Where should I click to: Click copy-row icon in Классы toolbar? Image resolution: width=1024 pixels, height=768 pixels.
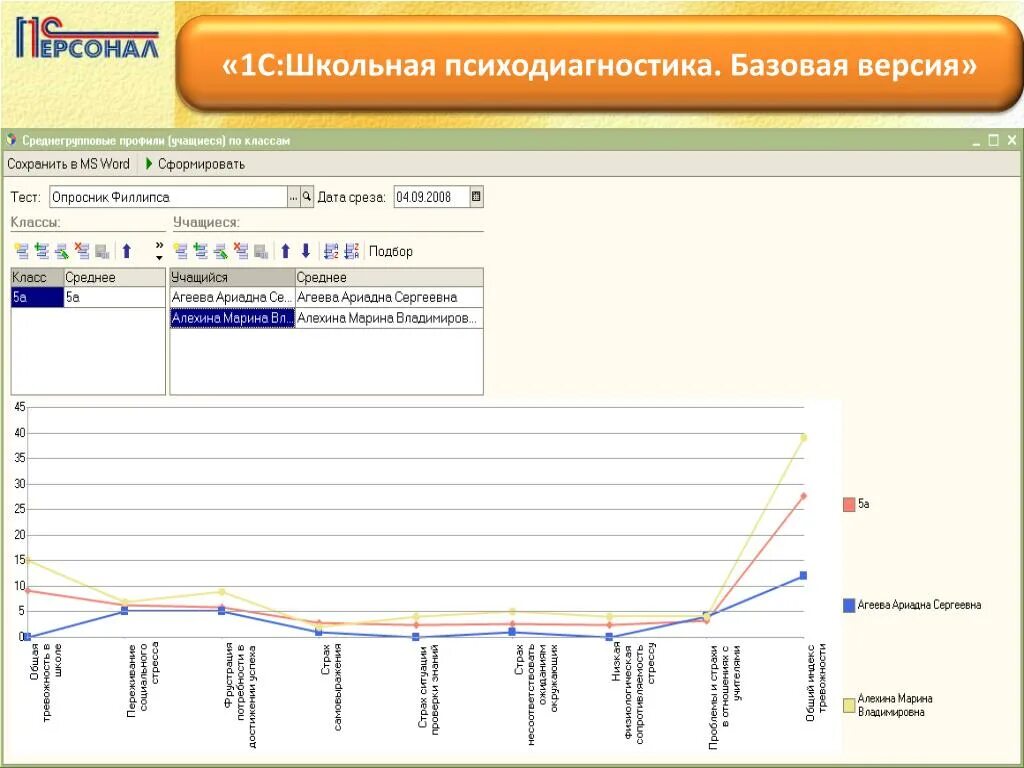coord(42,251)
